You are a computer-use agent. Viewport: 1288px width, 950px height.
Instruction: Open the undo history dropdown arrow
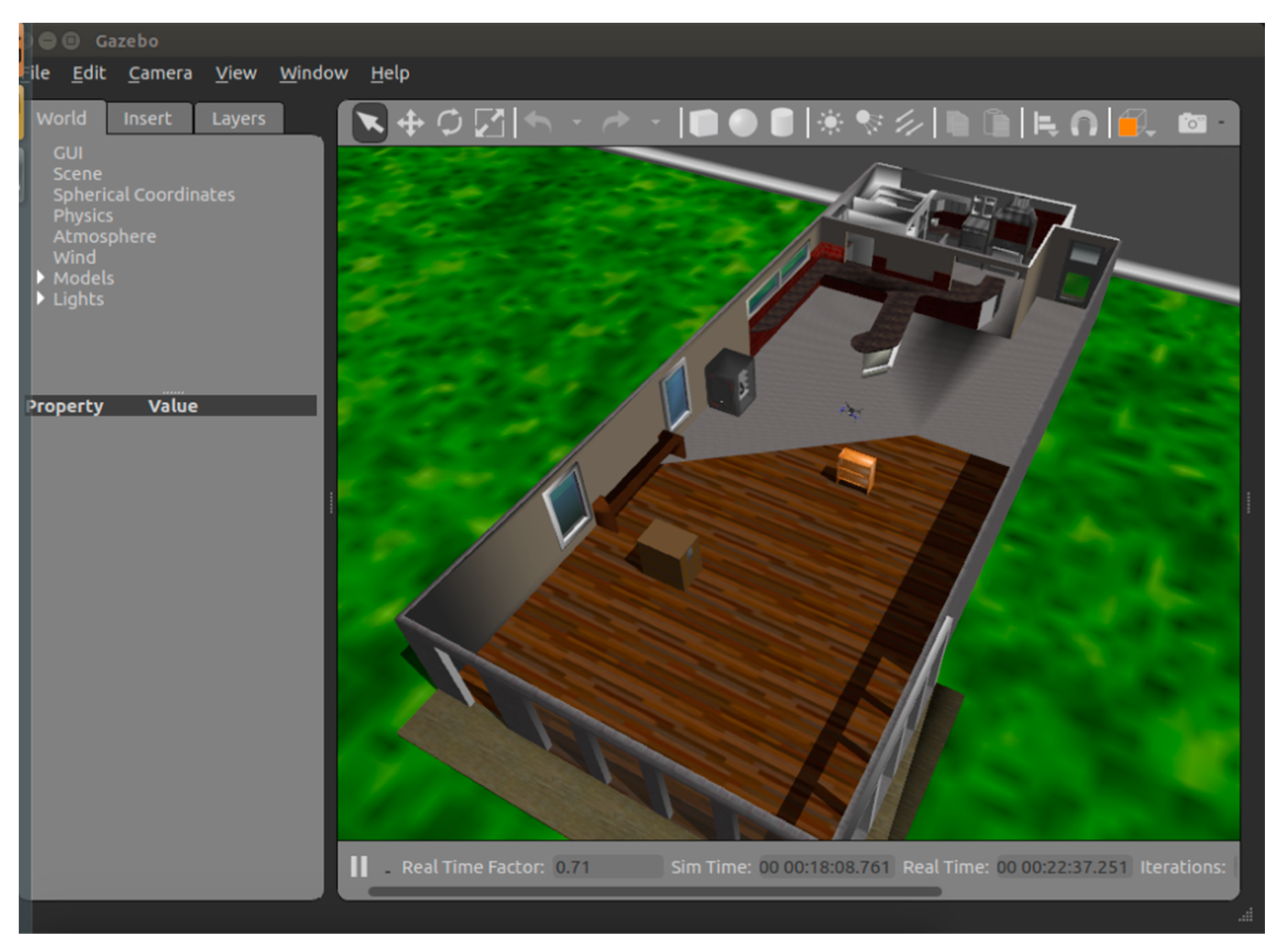[x=577, y=122]
